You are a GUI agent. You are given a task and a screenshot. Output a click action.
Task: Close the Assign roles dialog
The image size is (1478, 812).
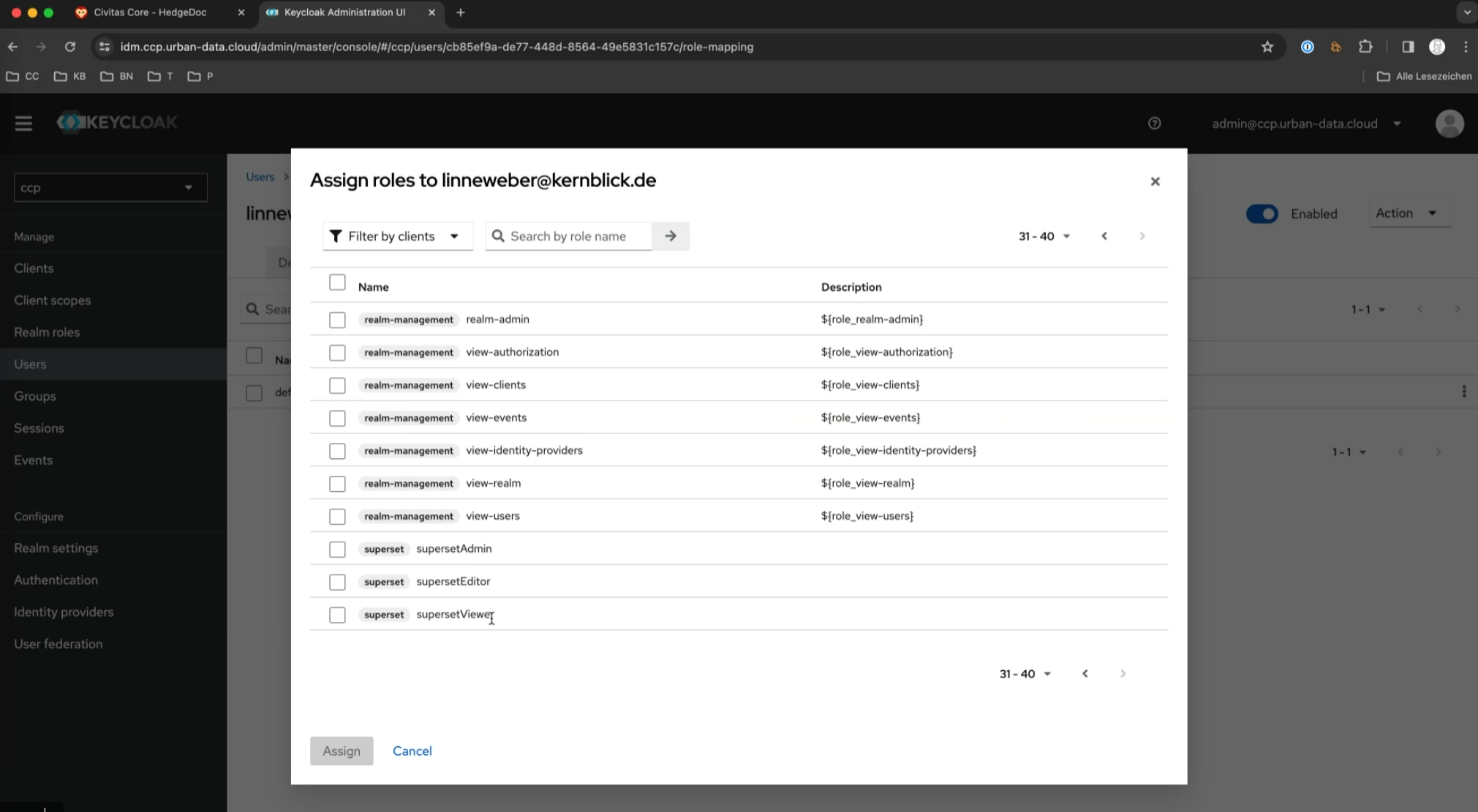tap(1155, 181)
